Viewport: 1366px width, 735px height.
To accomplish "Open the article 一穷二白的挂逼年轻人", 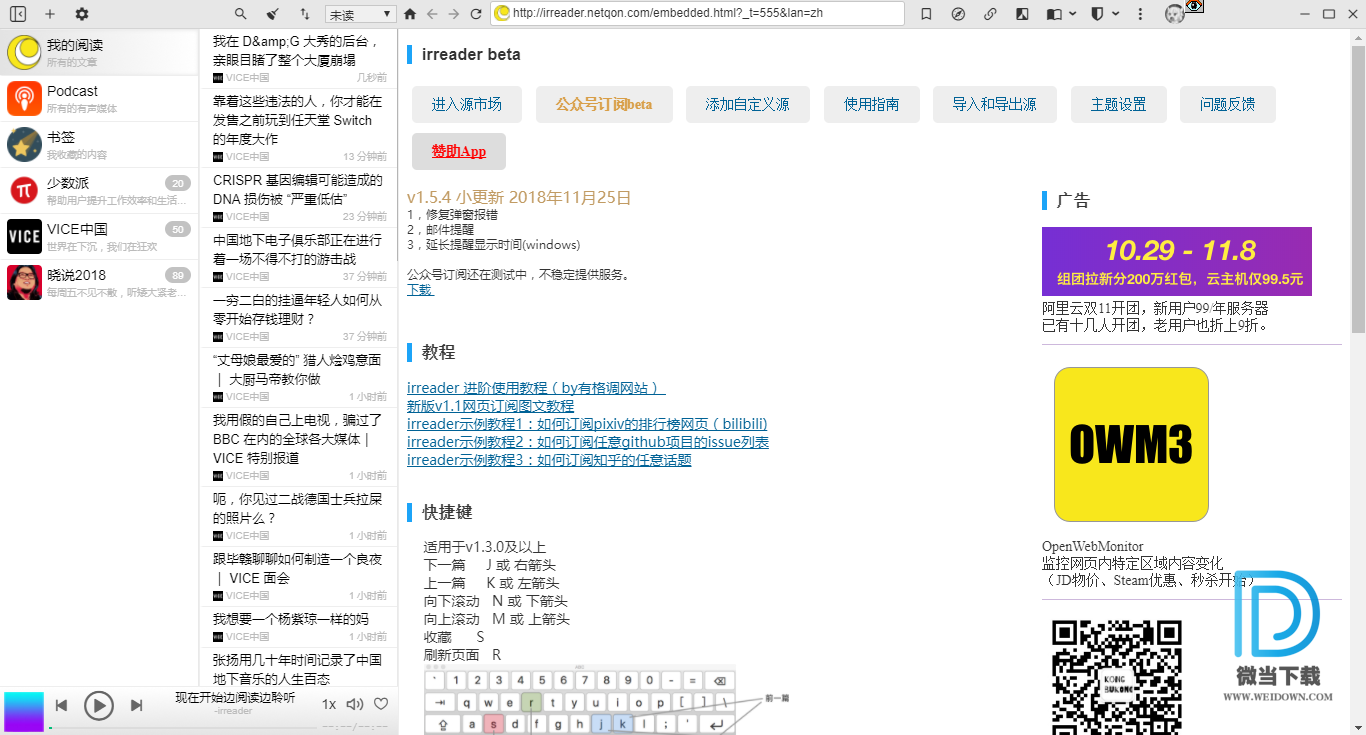I will coord(299,317).
